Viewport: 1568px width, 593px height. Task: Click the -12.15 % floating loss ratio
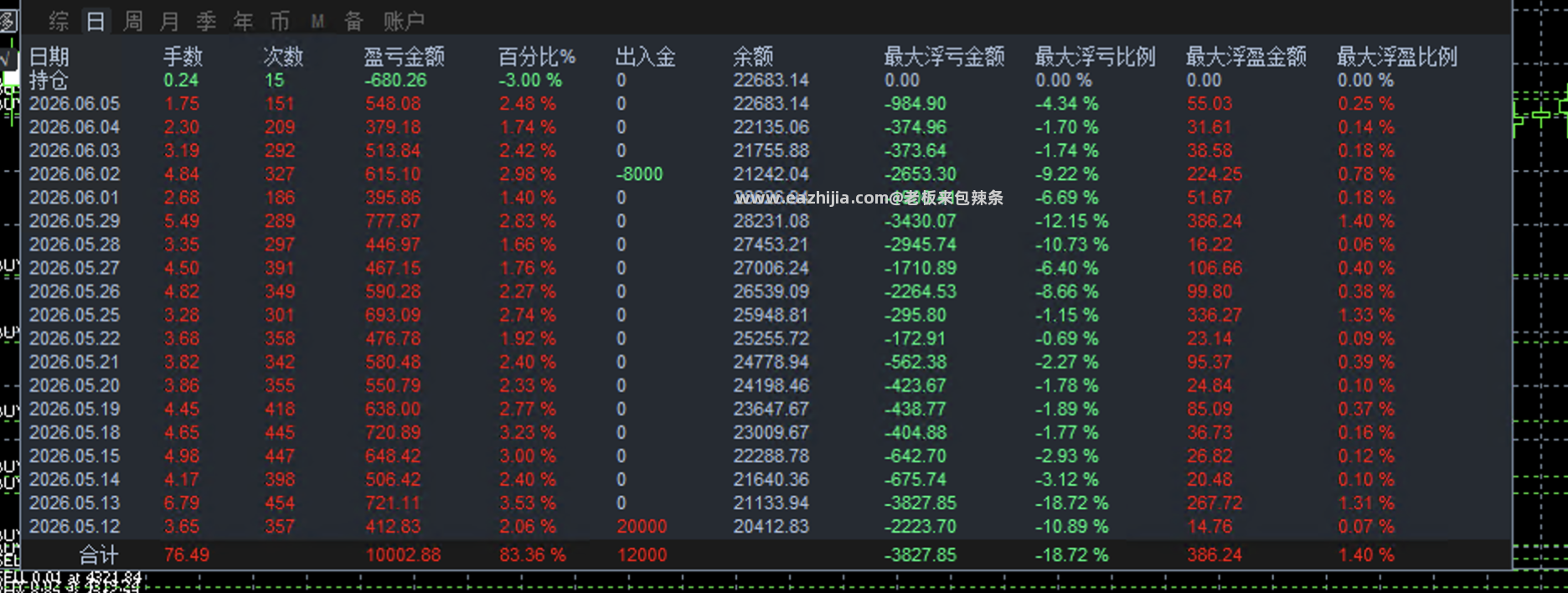pos(1071,221)
